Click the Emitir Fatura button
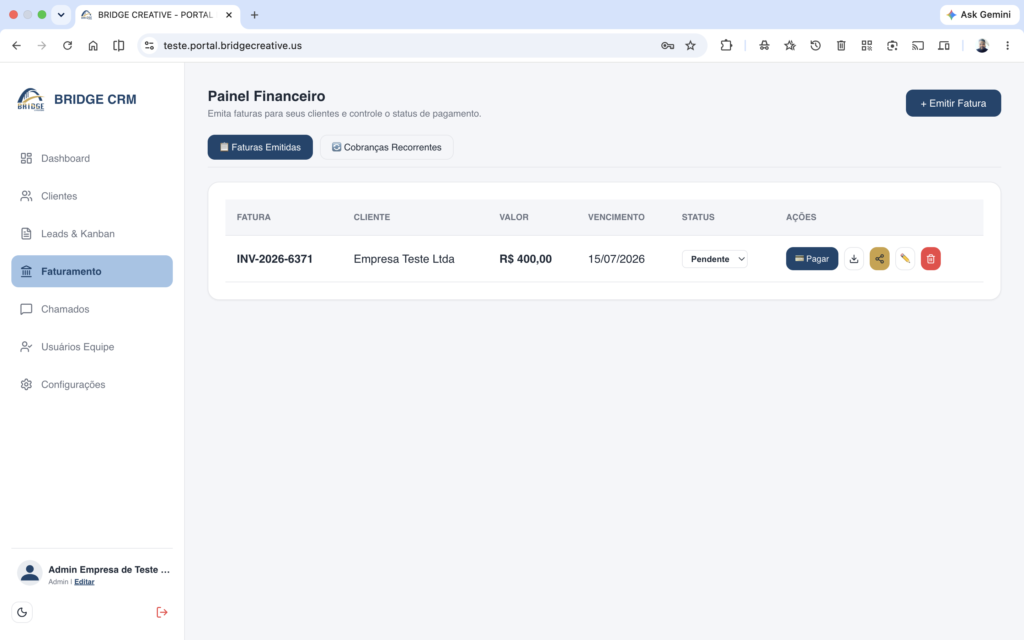The width and height of the screenshot is (1024, 640). click(953, 103)
